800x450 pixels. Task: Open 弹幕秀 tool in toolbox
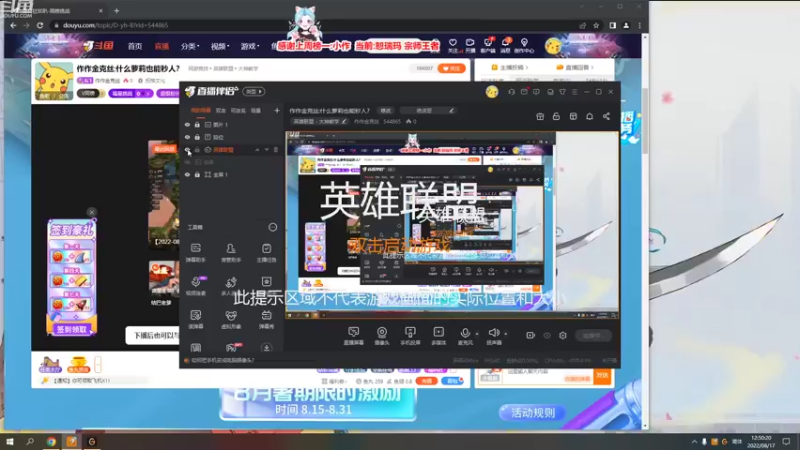tap(266, 319)
